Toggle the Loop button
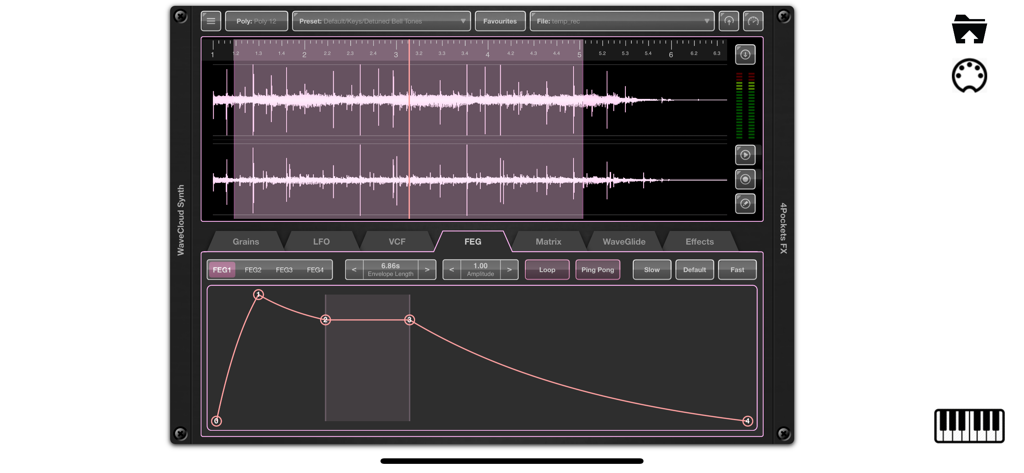The height and width of the screenshot is (473, 1024). [547, 269]
